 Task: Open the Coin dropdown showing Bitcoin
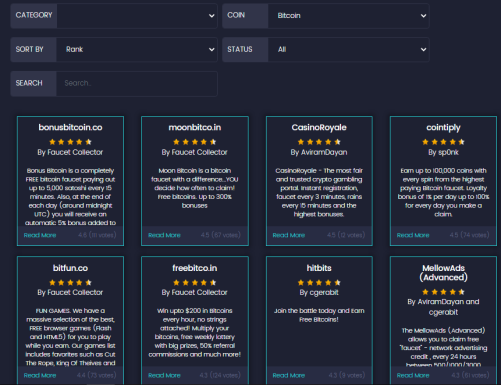point(348,16)
